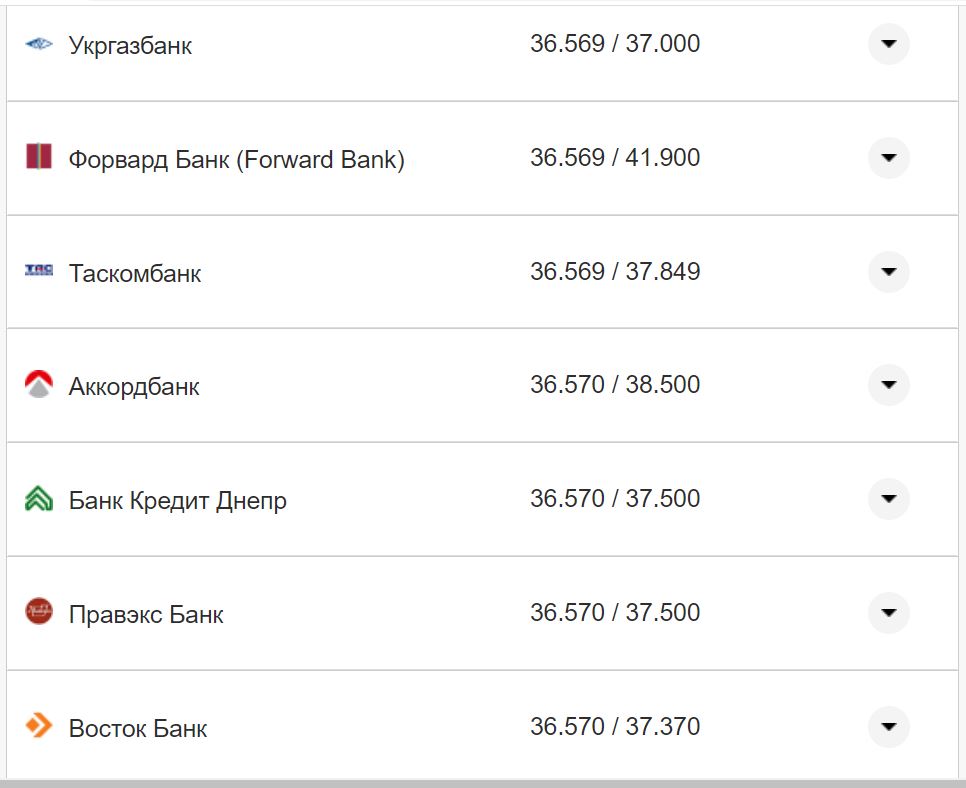Click the Восток Банк orange logo
This screenshot has height=788, width=966.
pos(38,725)
